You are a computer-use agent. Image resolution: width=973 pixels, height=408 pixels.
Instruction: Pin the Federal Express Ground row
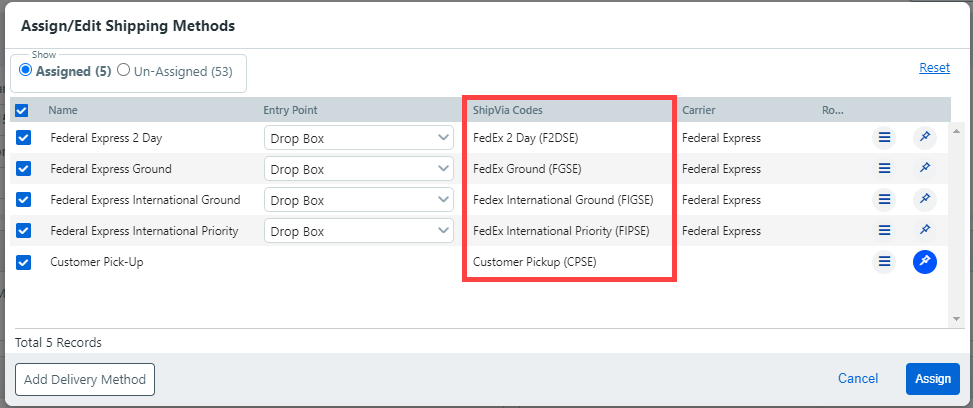(x=925, y=169)
